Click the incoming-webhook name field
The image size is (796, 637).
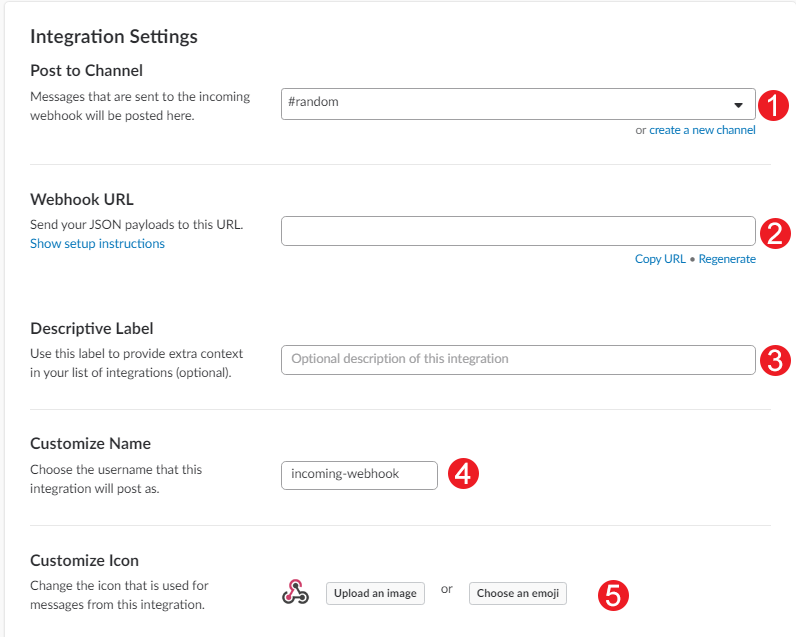click(359, 475)
